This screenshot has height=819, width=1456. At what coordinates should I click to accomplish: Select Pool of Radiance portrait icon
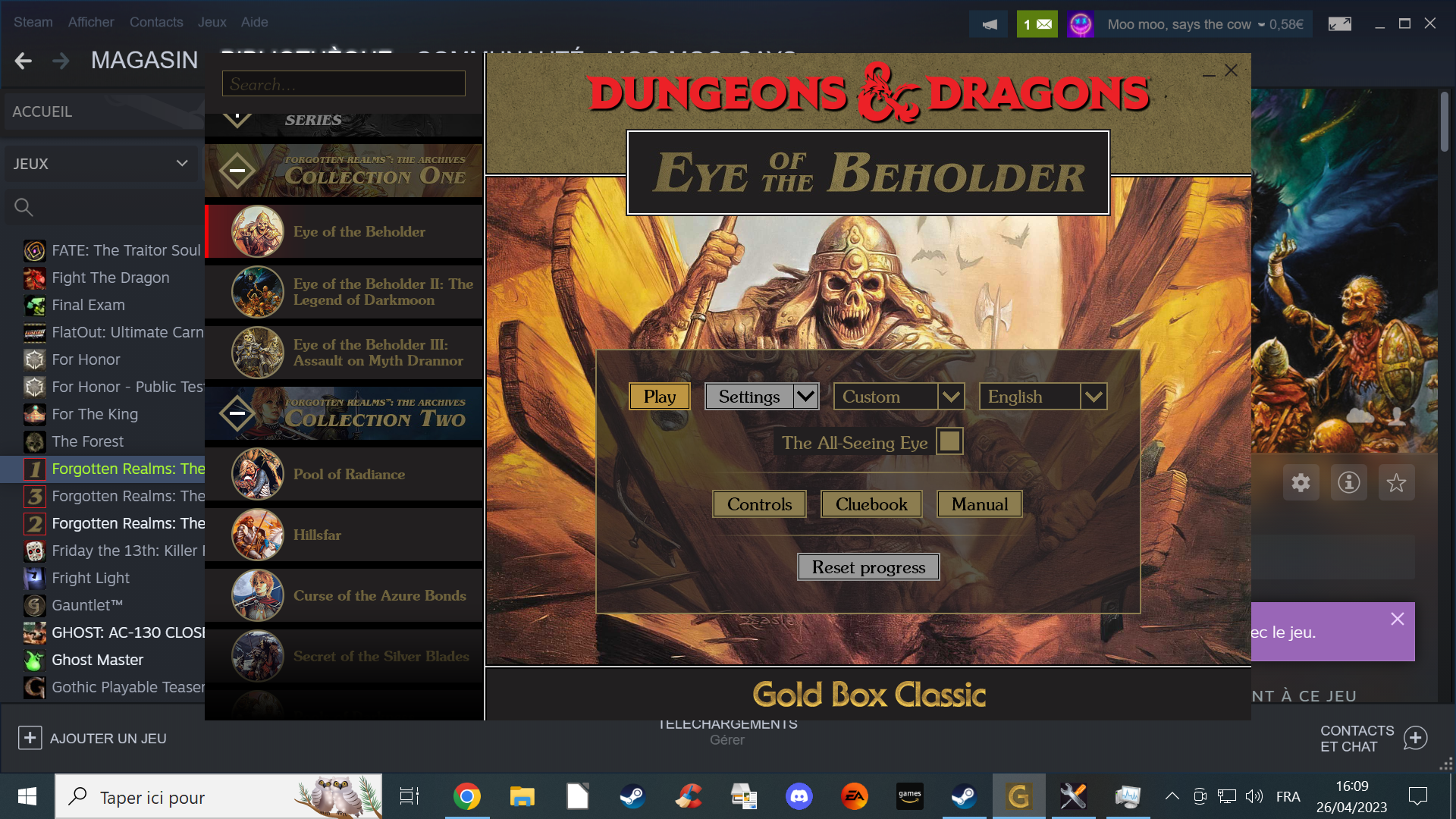click(x=258, y=474)
